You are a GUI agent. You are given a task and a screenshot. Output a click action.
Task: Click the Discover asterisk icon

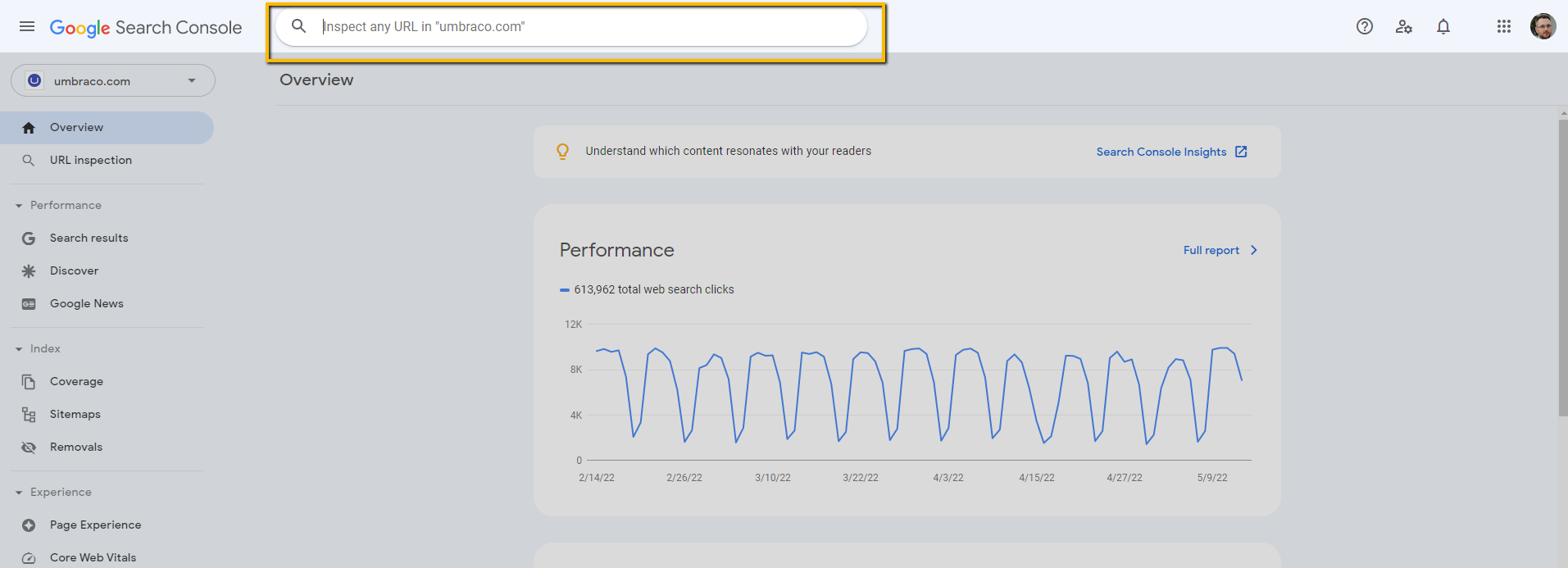pyautogui.click(x=29, y=271)
